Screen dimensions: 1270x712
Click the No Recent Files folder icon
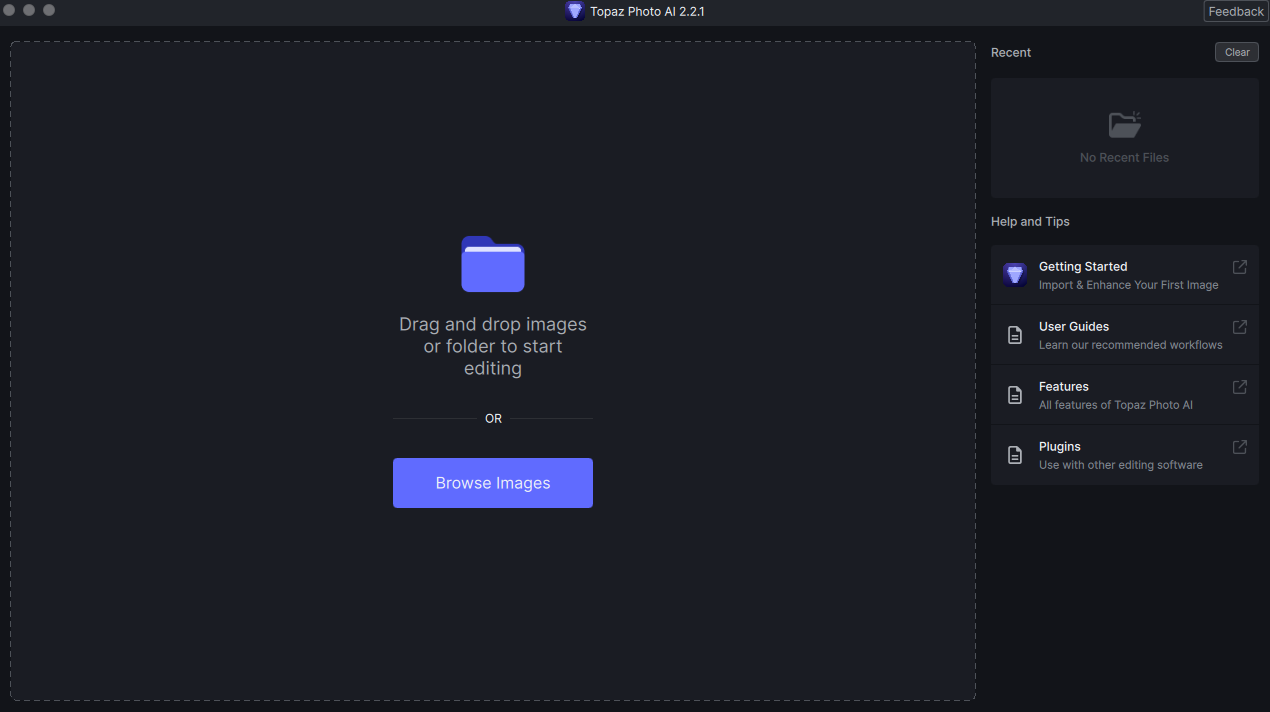(1124, 125)
